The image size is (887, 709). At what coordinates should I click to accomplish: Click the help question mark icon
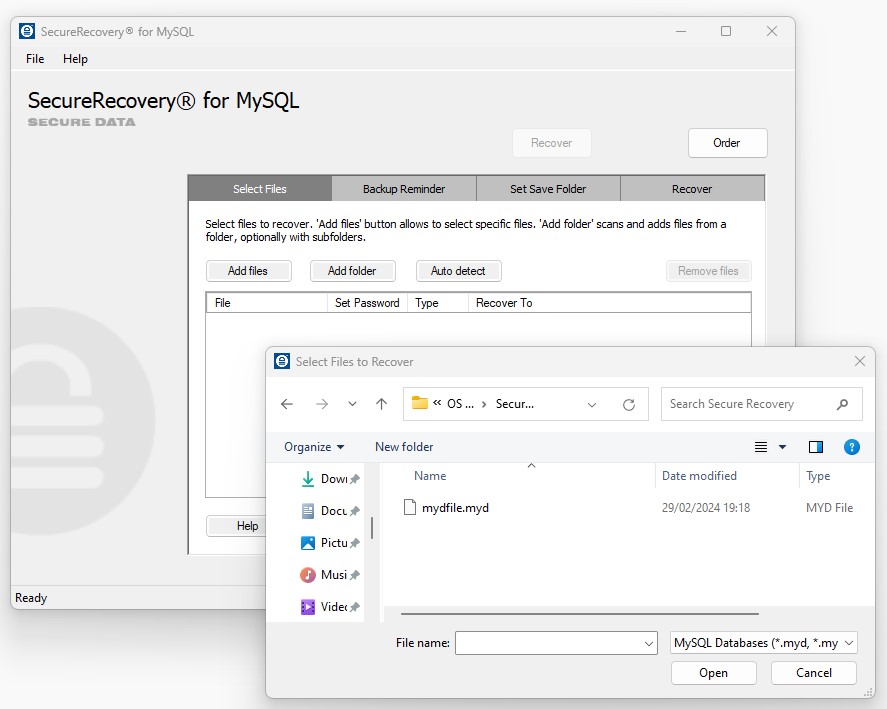point(851,447)
